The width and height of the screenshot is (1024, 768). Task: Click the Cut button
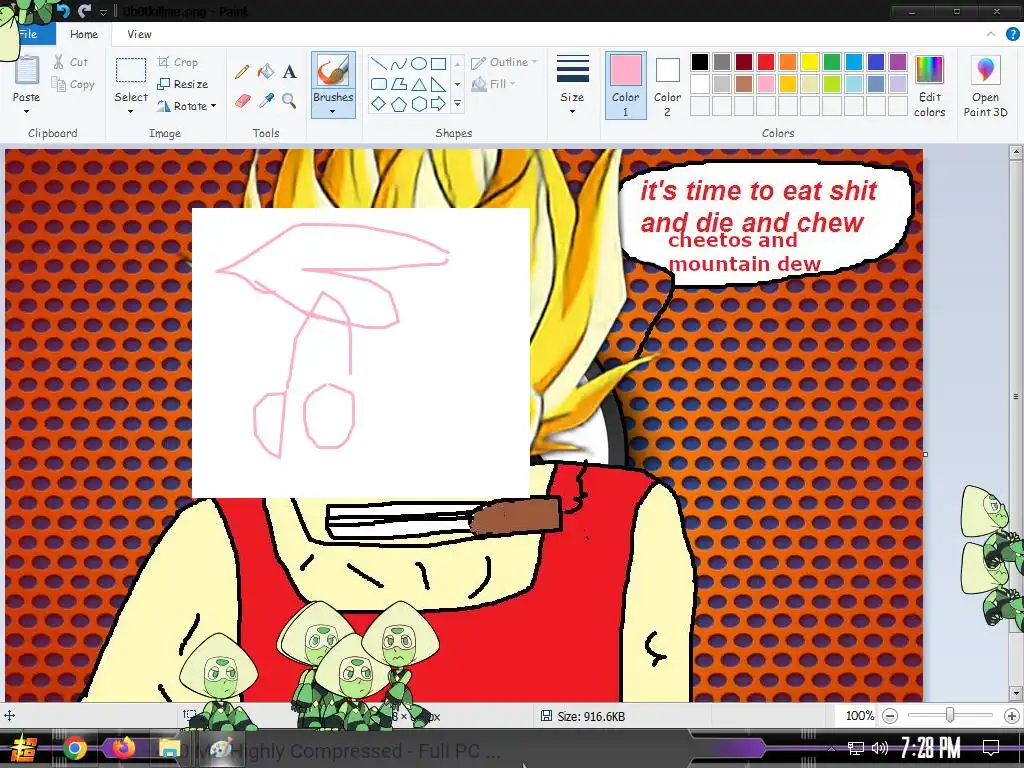pyautogui.click(x=71, y=62)
